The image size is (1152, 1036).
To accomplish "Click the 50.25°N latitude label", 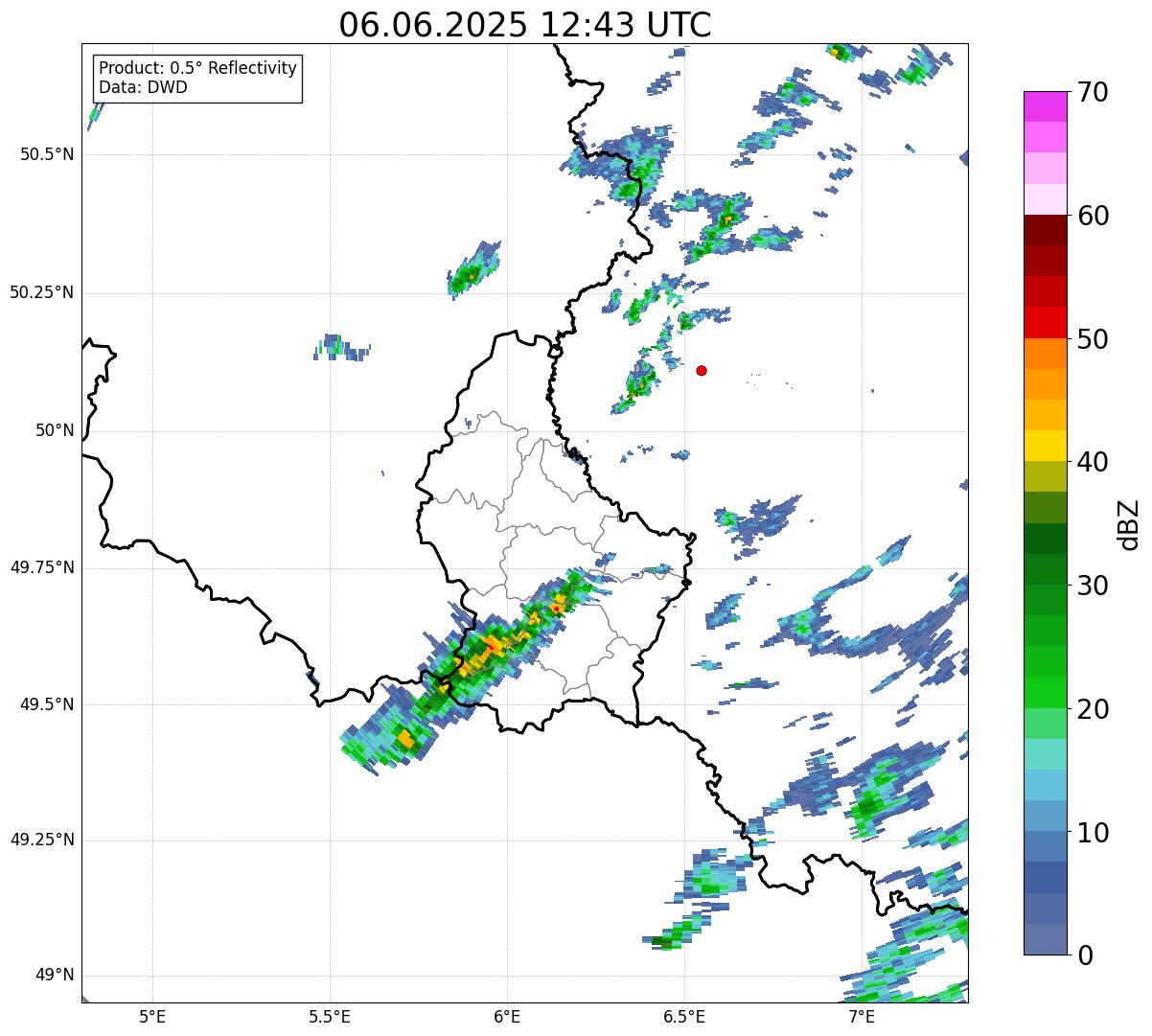I will tap(42, 292).
